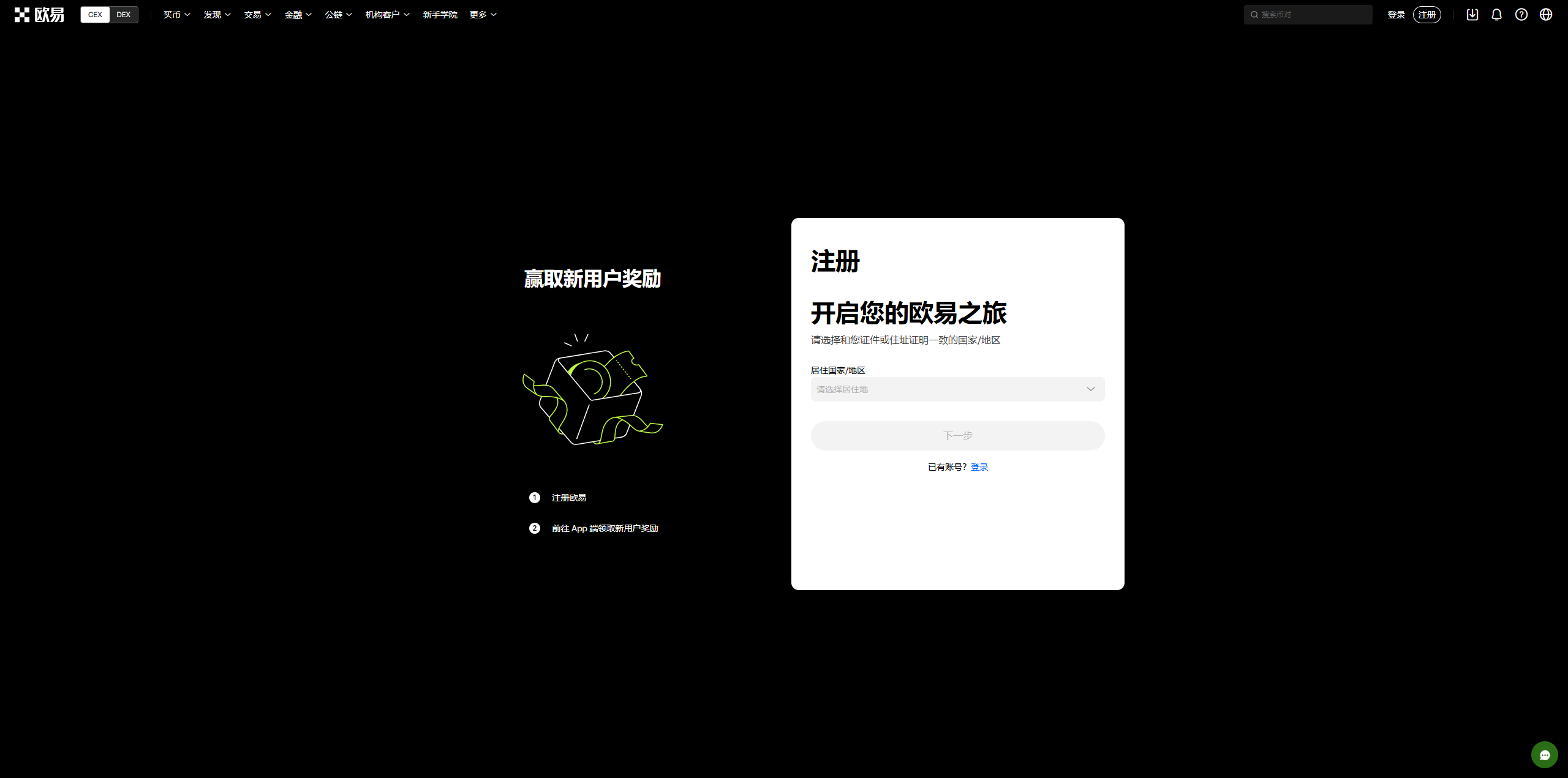Open the 机构客户 menu
Viewport: 1568px width, 778px height.
[387, 15]
